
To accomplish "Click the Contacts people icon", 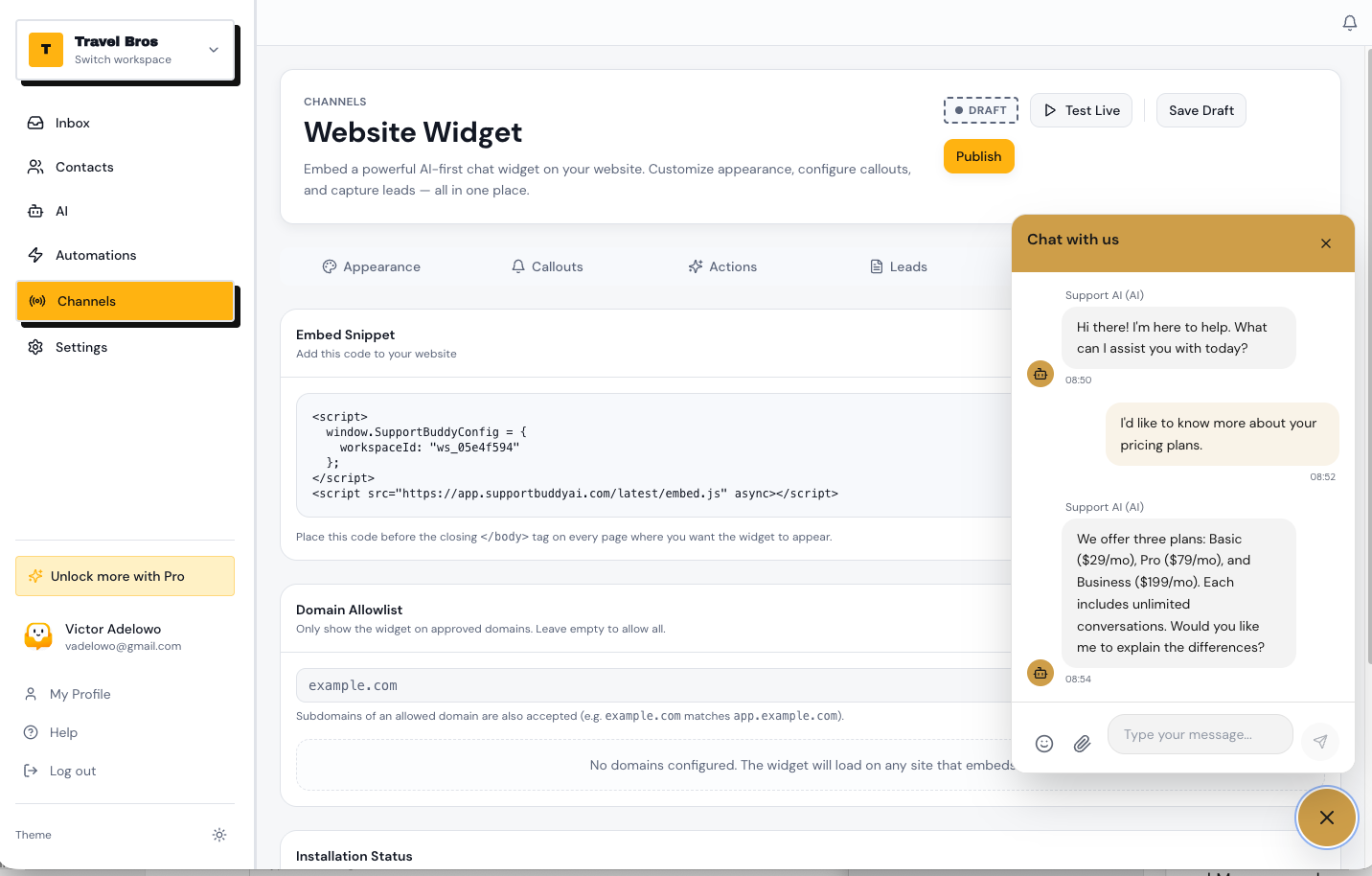I will (x=35, y=167).
